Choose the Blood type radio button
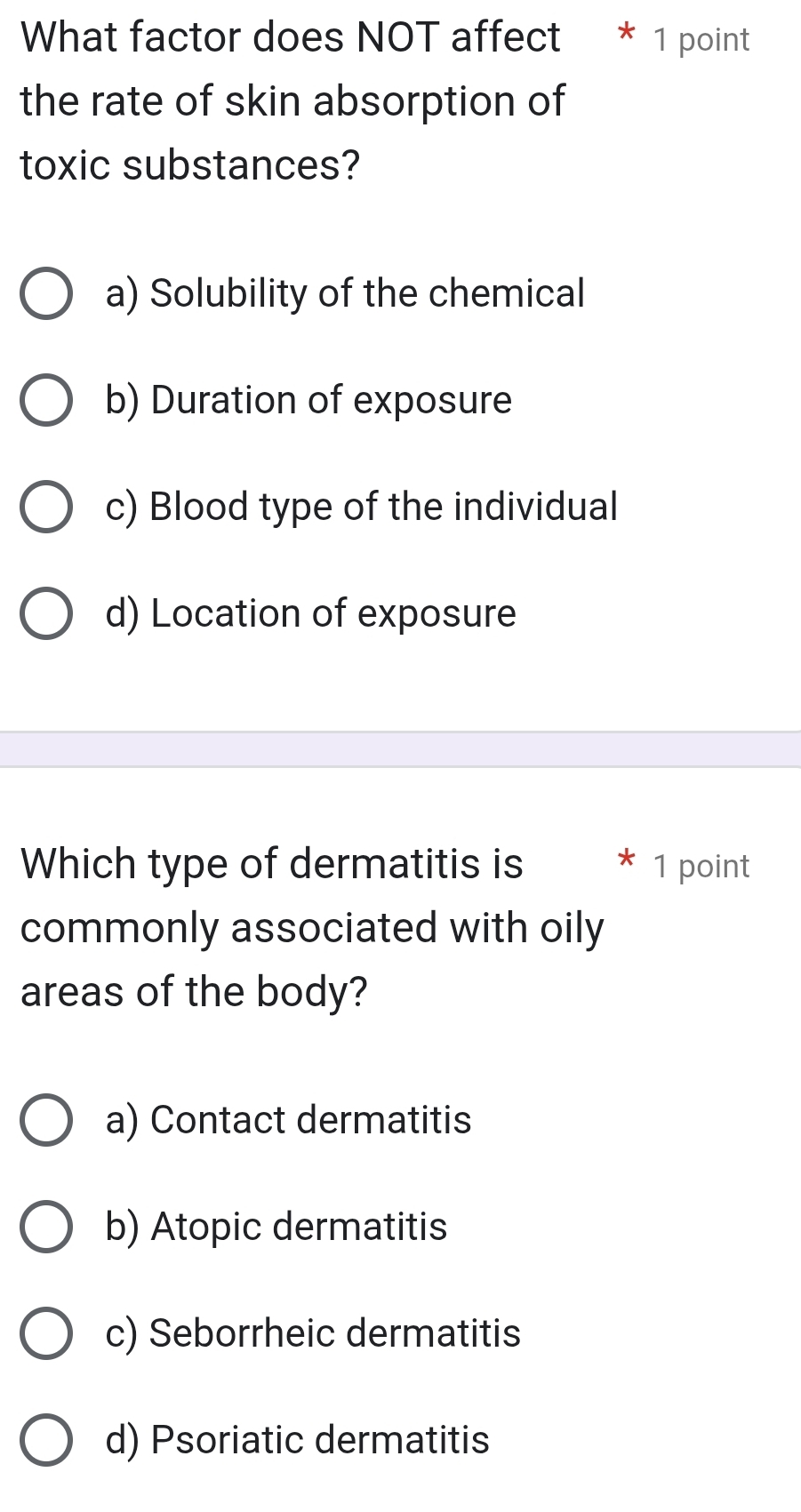Image resolution: width=801 pixels, height=1512 pixels. click(x=45, y=507)
